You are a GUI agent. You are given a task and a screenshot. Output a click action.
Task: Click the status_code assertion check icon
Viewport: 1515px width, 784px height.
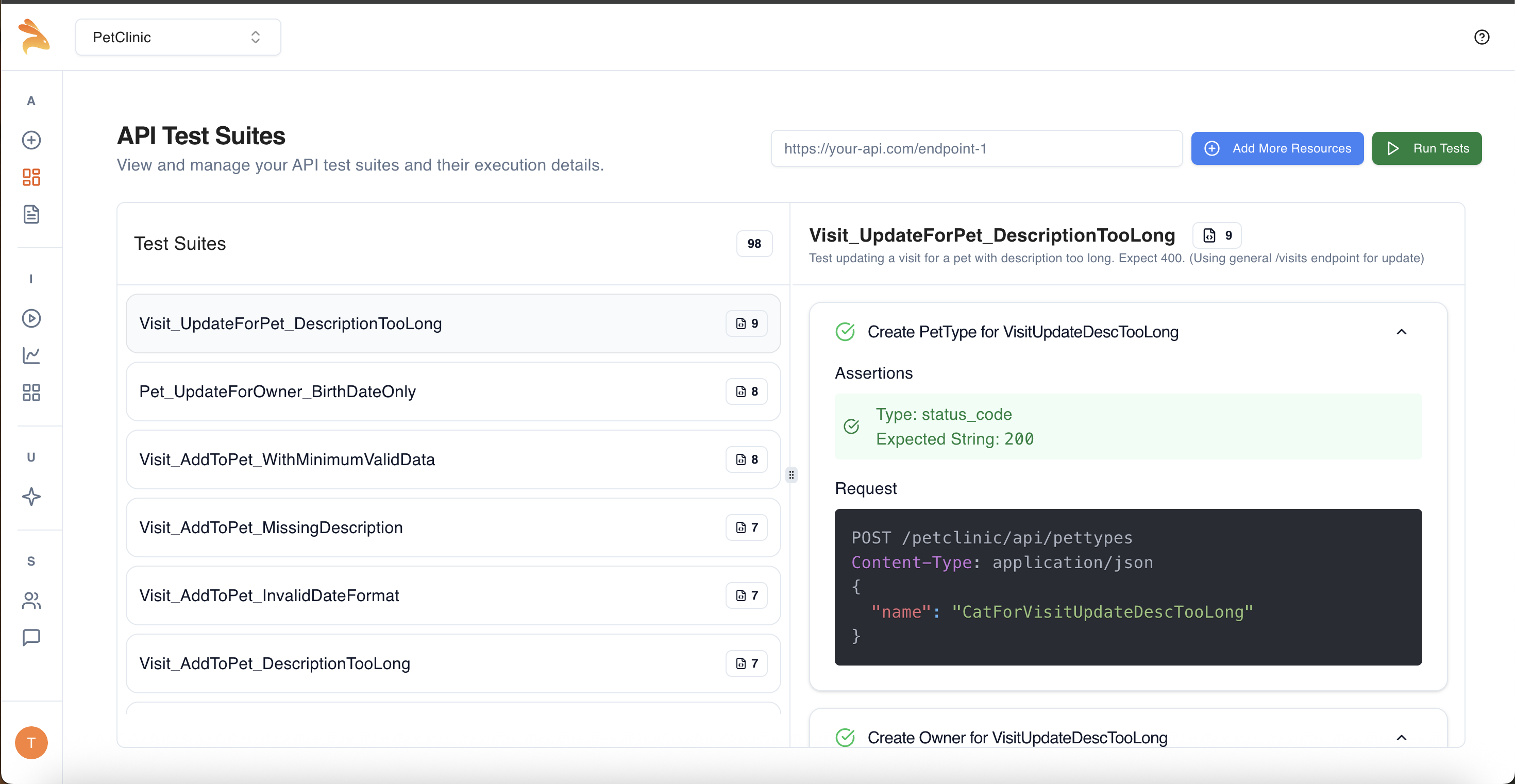851,426
